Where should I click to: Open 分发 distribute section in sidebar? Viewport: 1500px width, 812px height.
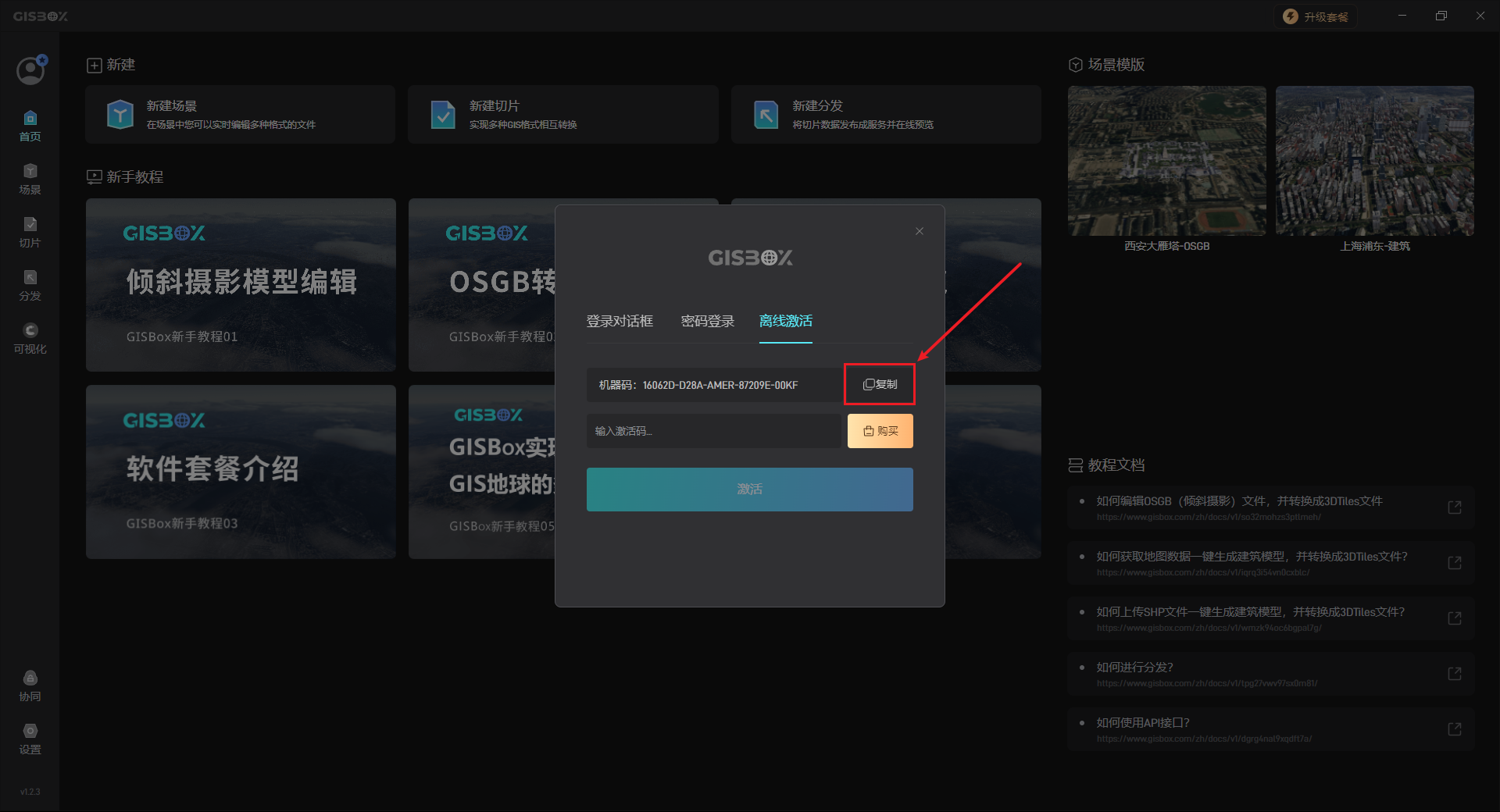(x=30, y=285)
